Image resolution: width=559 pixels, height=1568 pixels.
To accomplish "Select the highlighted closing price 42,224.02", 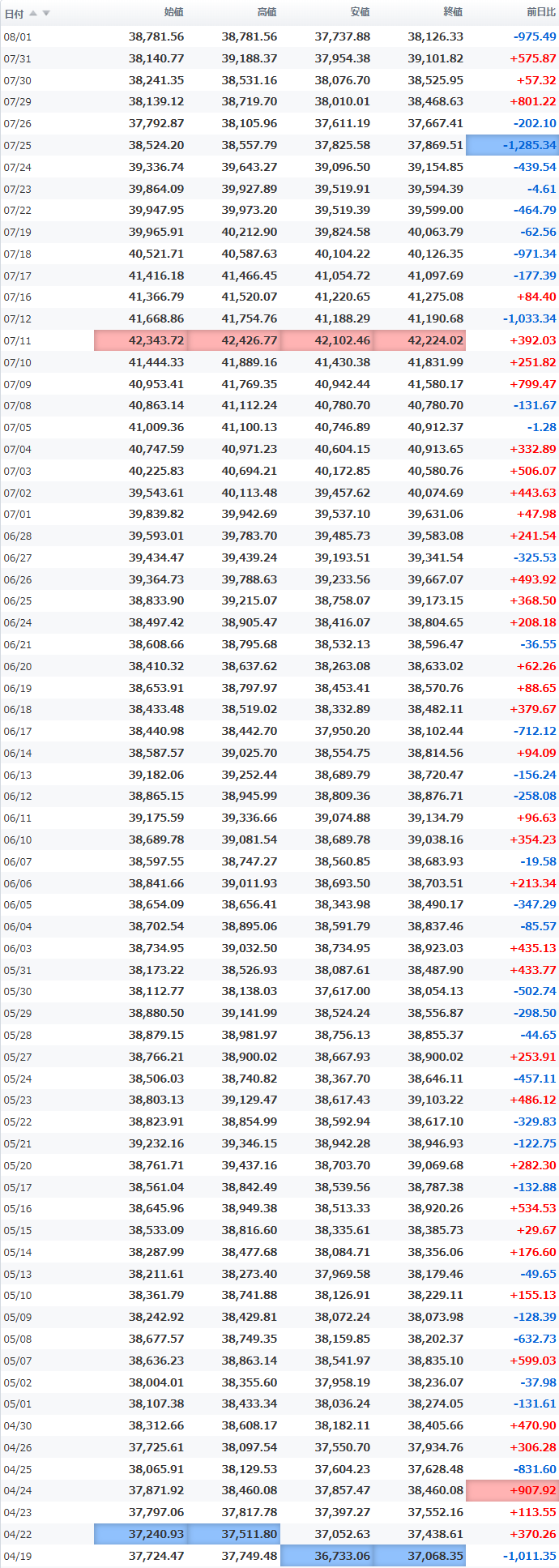I will [420, 340].
